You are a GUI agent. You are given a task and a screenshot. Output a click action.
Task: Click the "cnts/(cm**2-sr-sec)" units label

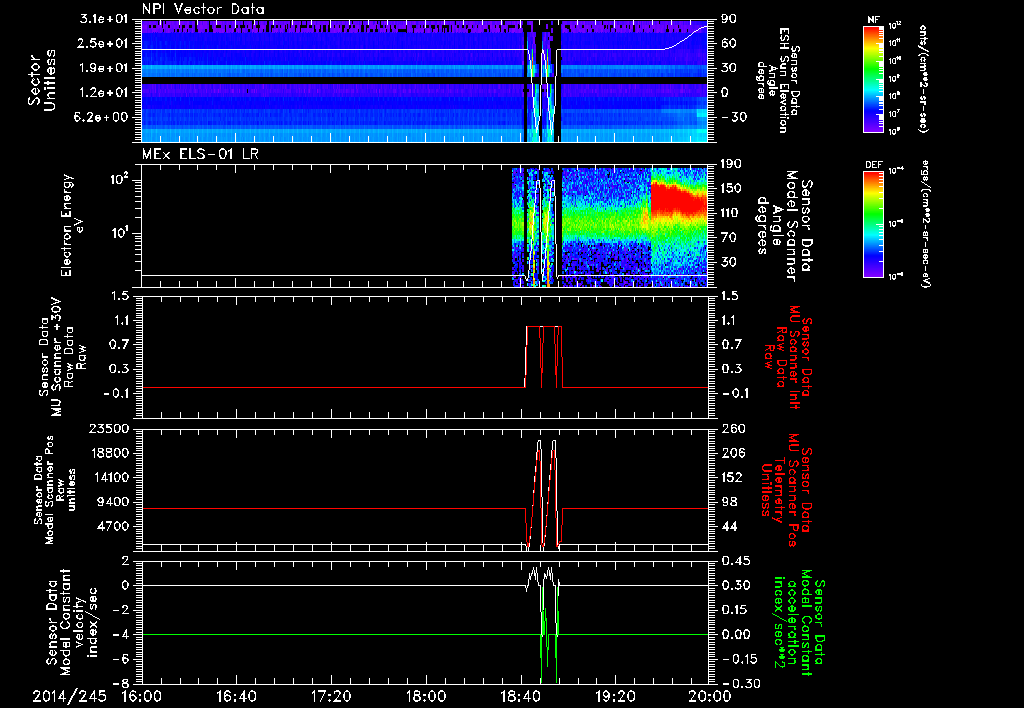point(922,78)
